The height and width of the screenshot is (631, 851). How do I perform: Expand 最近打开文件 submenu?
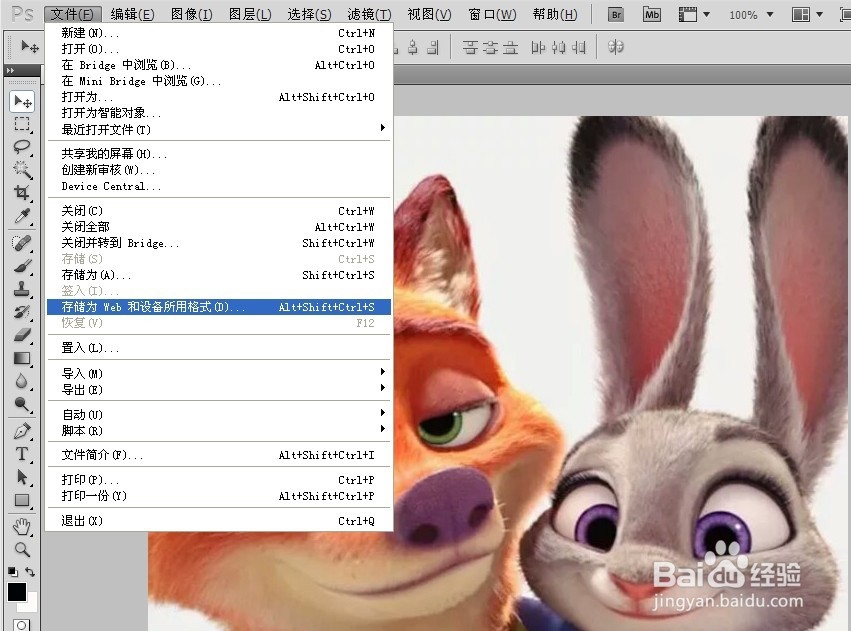[218, 129]
